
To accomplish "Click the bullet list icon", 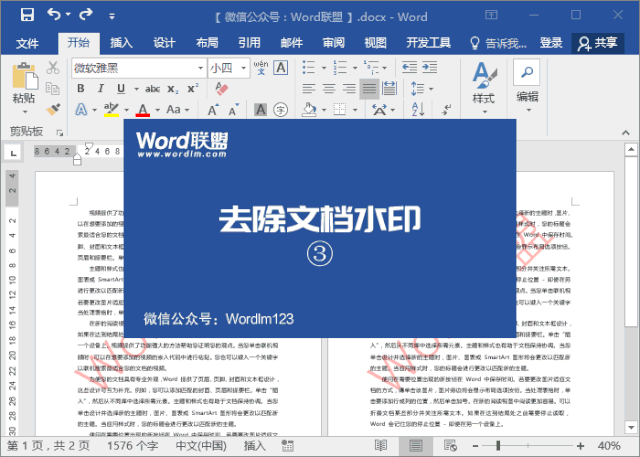I will pyautogui.click(x=309, y=67).
